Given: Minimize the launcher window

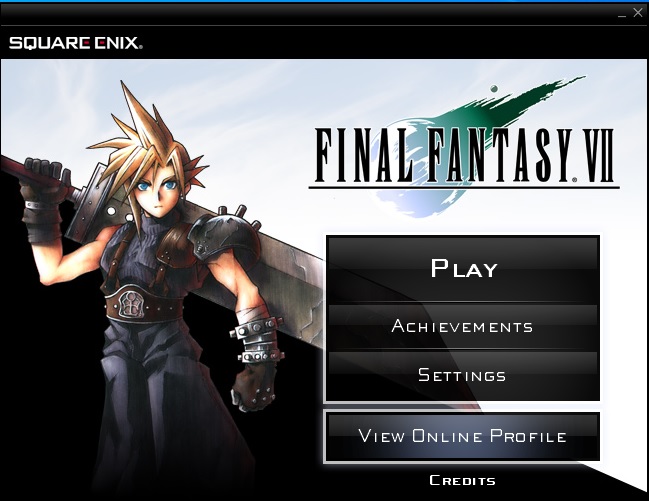Looking at the screenshot, I should (x=622, y=14).
